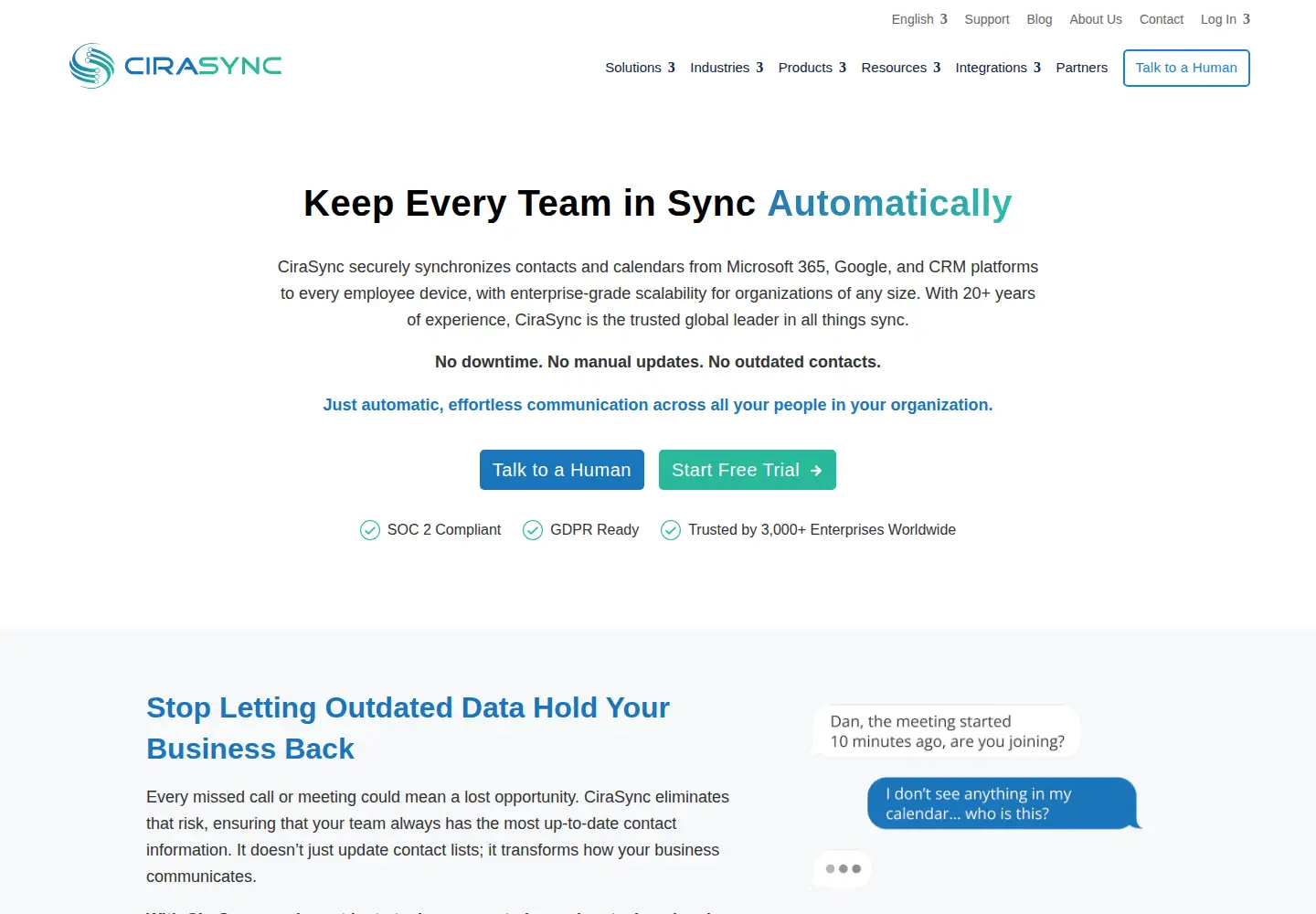Click the typing indicator dots bubble
This screenshot has height=914, width=1316.
[x=843, y=869]
